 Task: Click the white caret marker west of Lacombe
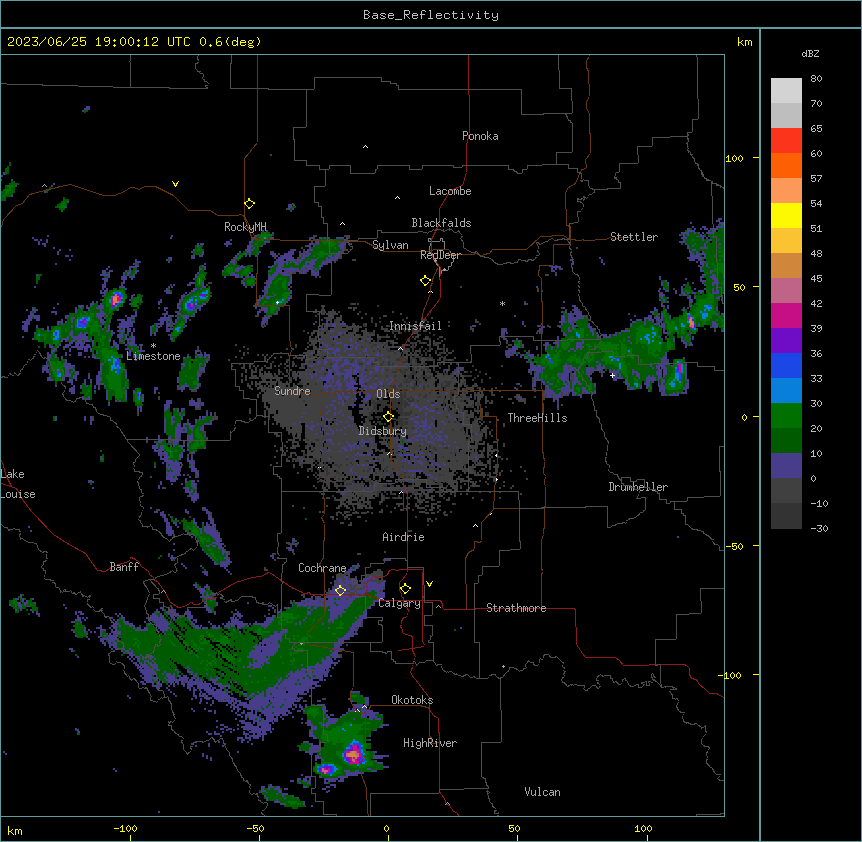397,197
